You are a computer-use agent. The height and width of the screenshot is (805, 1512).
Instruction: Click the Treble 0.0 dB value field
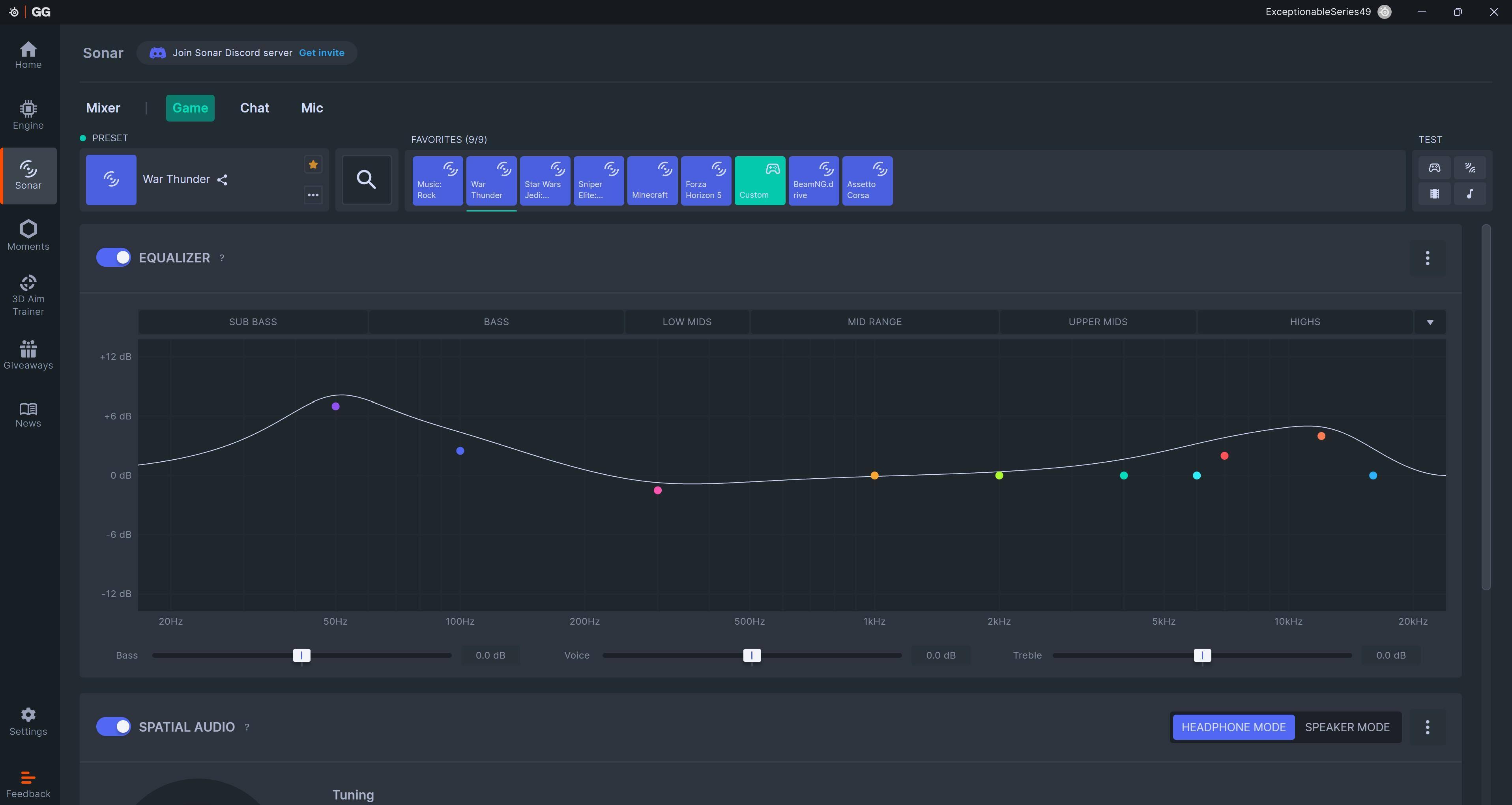[1390, 655]
